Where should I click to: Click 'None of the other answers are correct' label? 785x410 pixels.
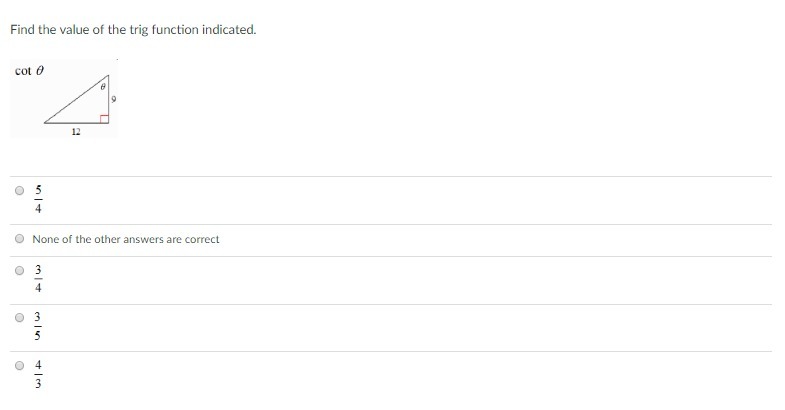[126, 240]
